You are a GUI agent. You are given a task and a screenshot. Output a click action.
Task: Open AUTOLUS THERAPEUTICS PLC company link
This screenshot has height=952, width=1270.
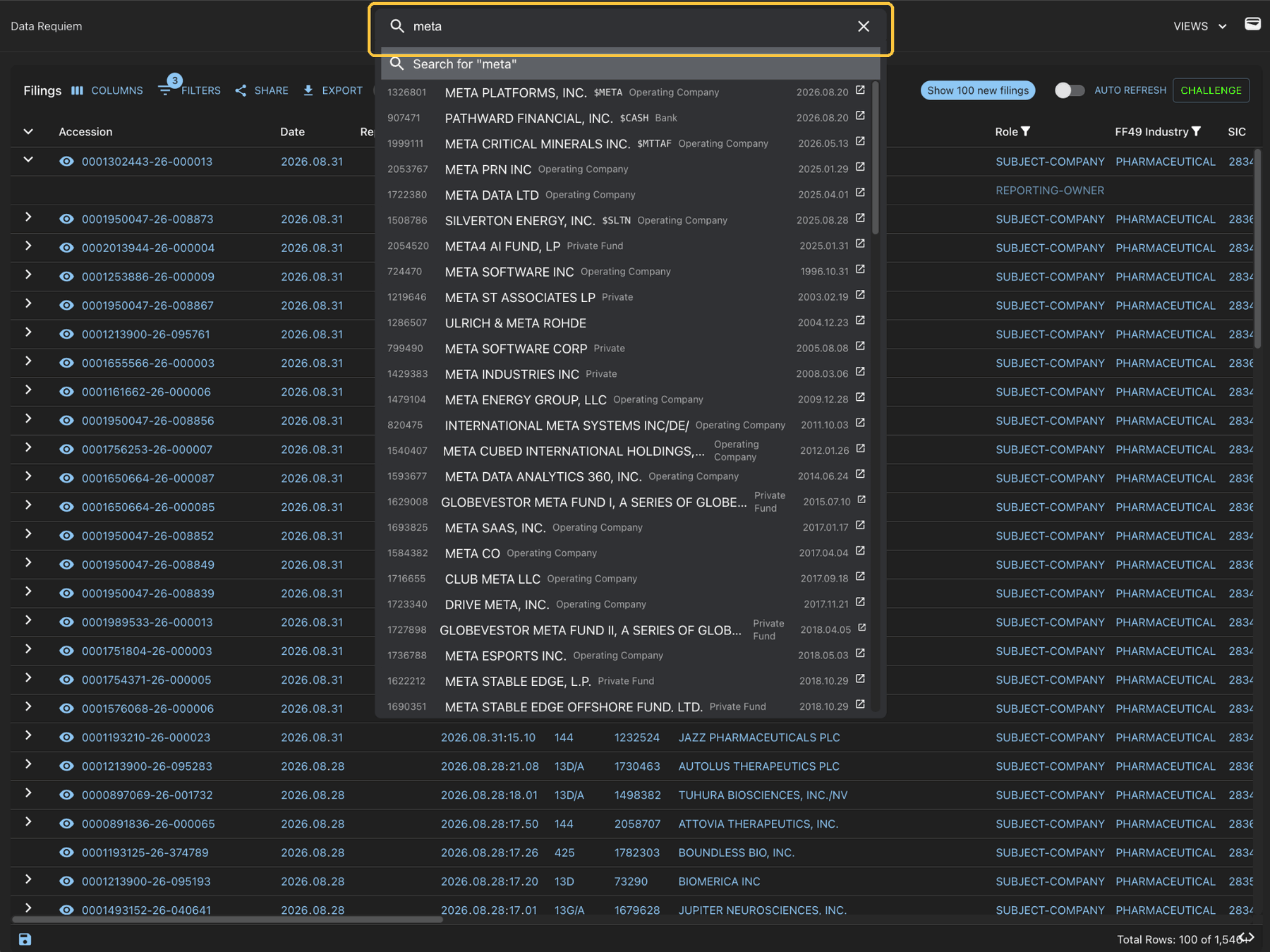(x=758, y=766)
